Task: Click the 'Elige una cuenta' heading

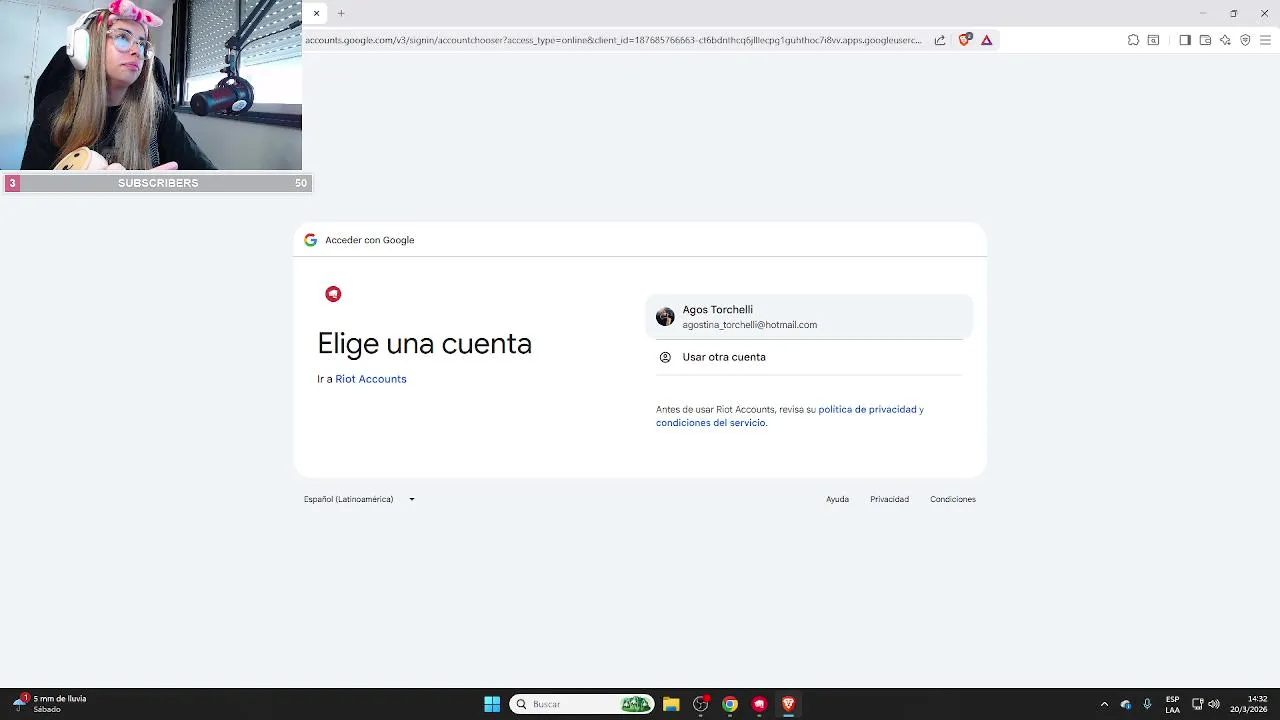Action: click(424, 343)
